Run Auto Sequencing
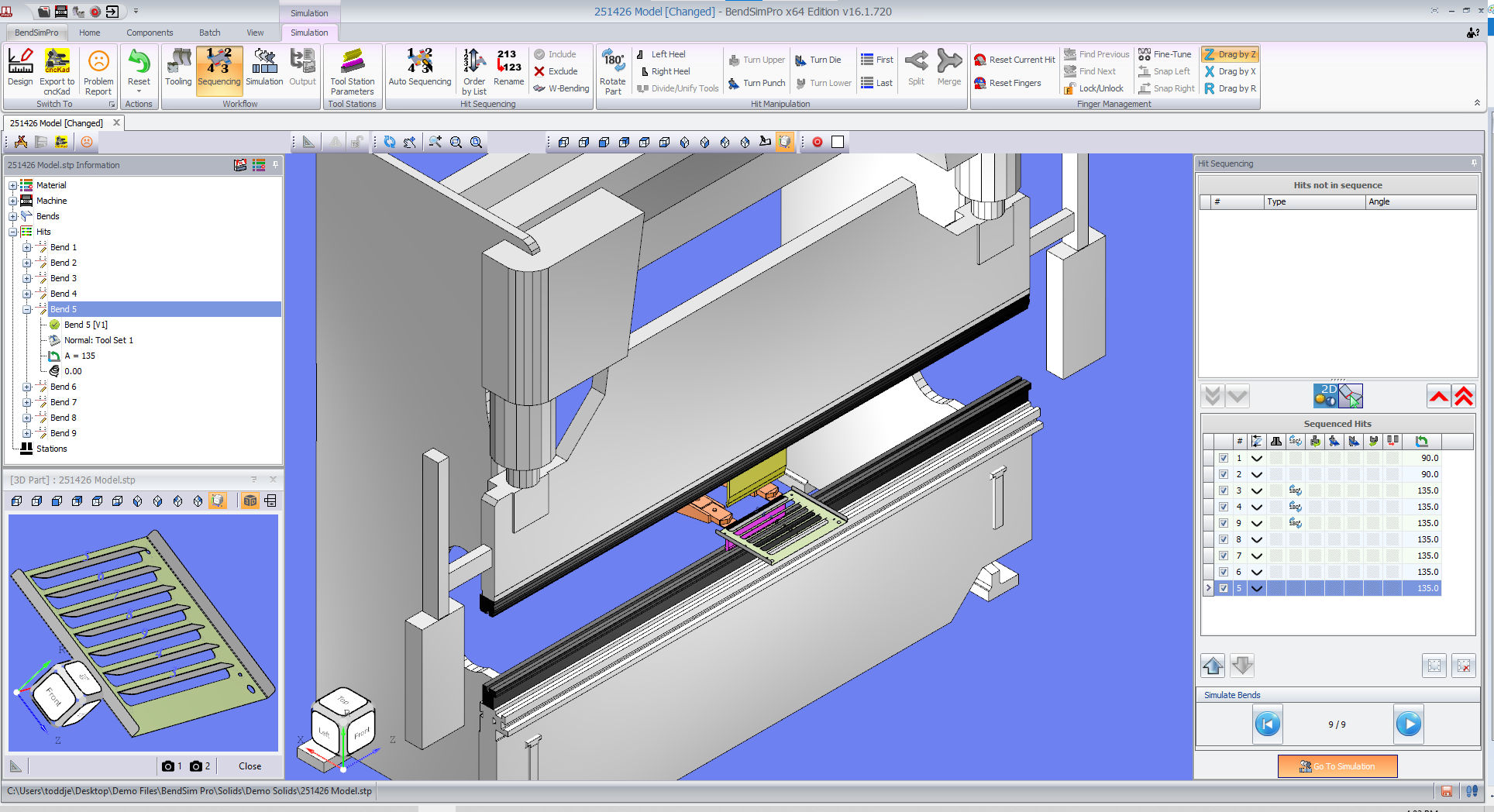This screenshot has height=812, width=1494. (420, 67)
